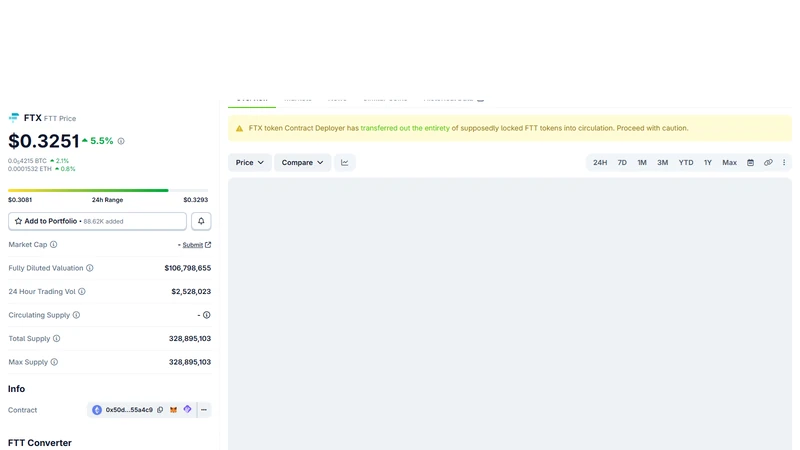Click the $0.3251 price value
This screenshot has width=800, height=450.
pos(44,141)
